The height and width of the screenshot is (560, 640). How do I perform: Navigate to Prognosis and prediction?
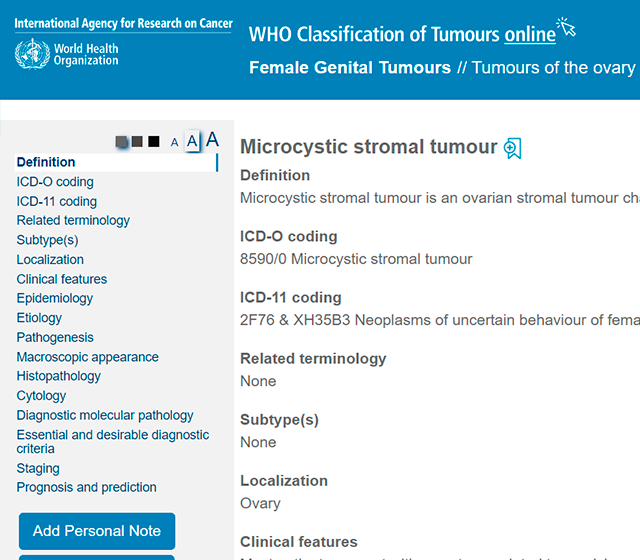pos(87,487)
